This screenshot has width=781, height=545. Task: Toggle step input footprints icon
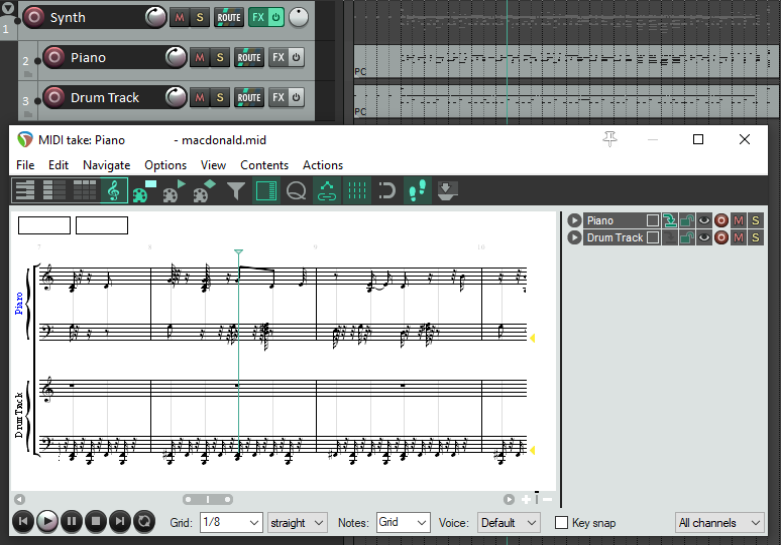(x=417, y=190)
